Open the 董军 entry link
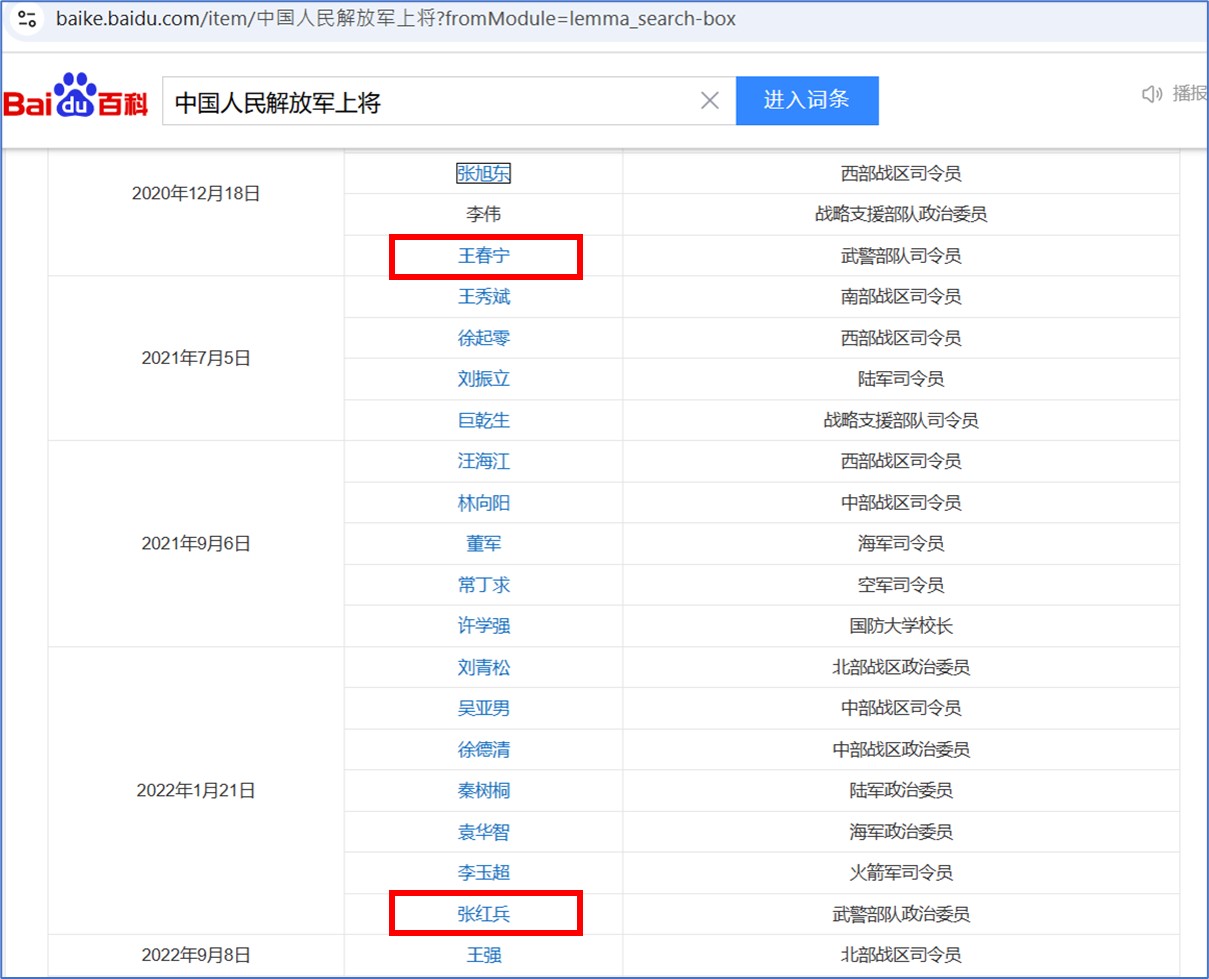This screenshot has height=979, width=1209. pos(484,544)
